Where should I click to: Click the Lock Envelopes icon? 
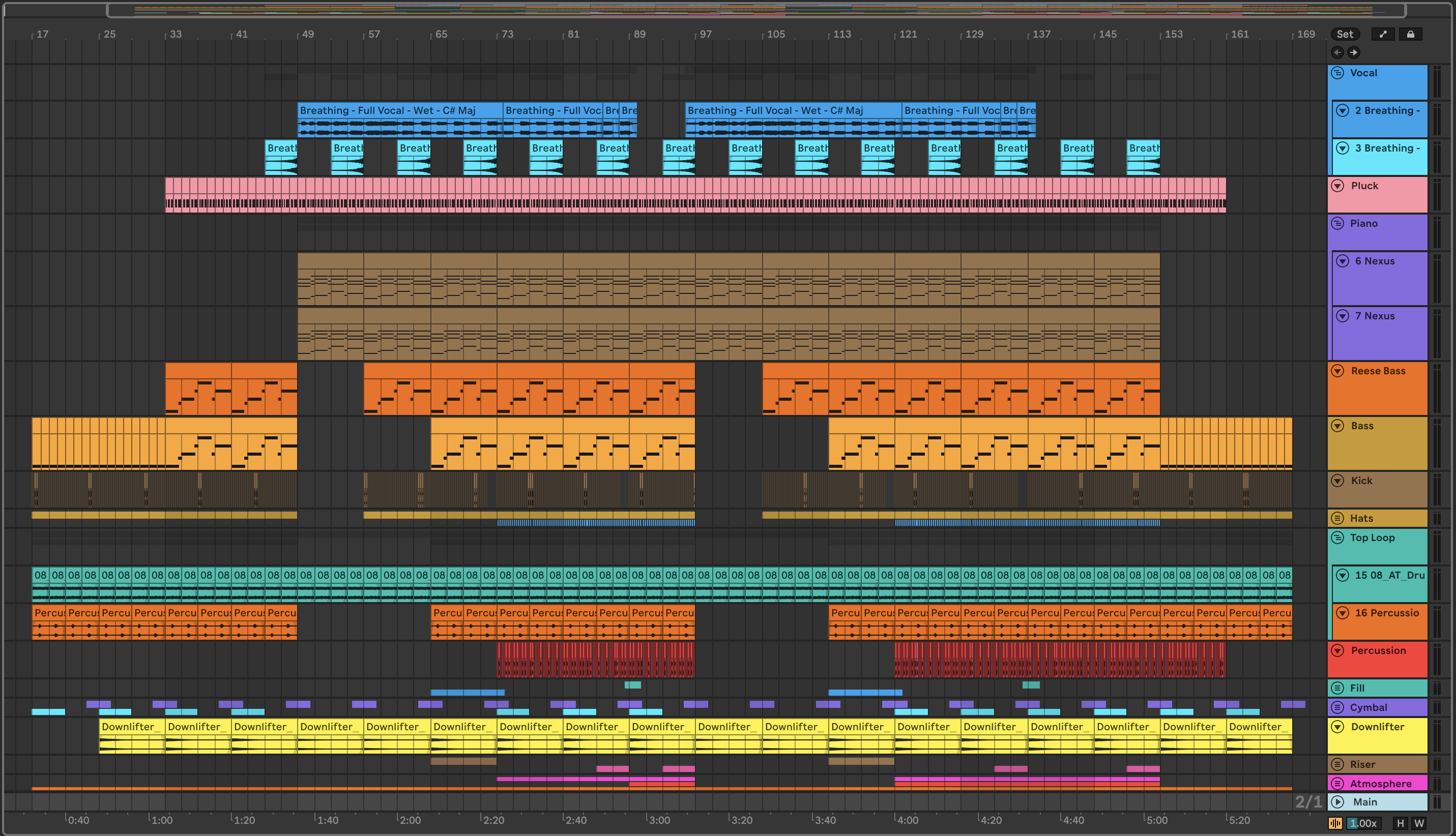pos(1410,35)
